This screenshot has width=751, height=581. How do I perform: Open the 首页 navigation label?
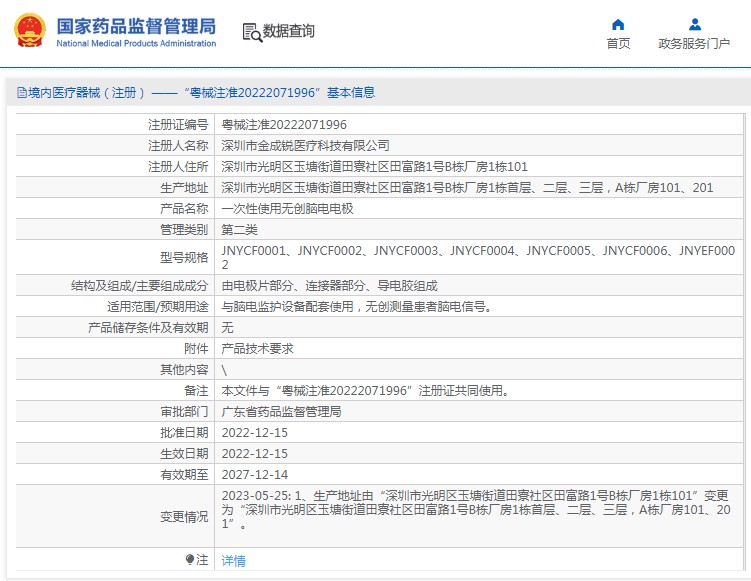[618, 44]
